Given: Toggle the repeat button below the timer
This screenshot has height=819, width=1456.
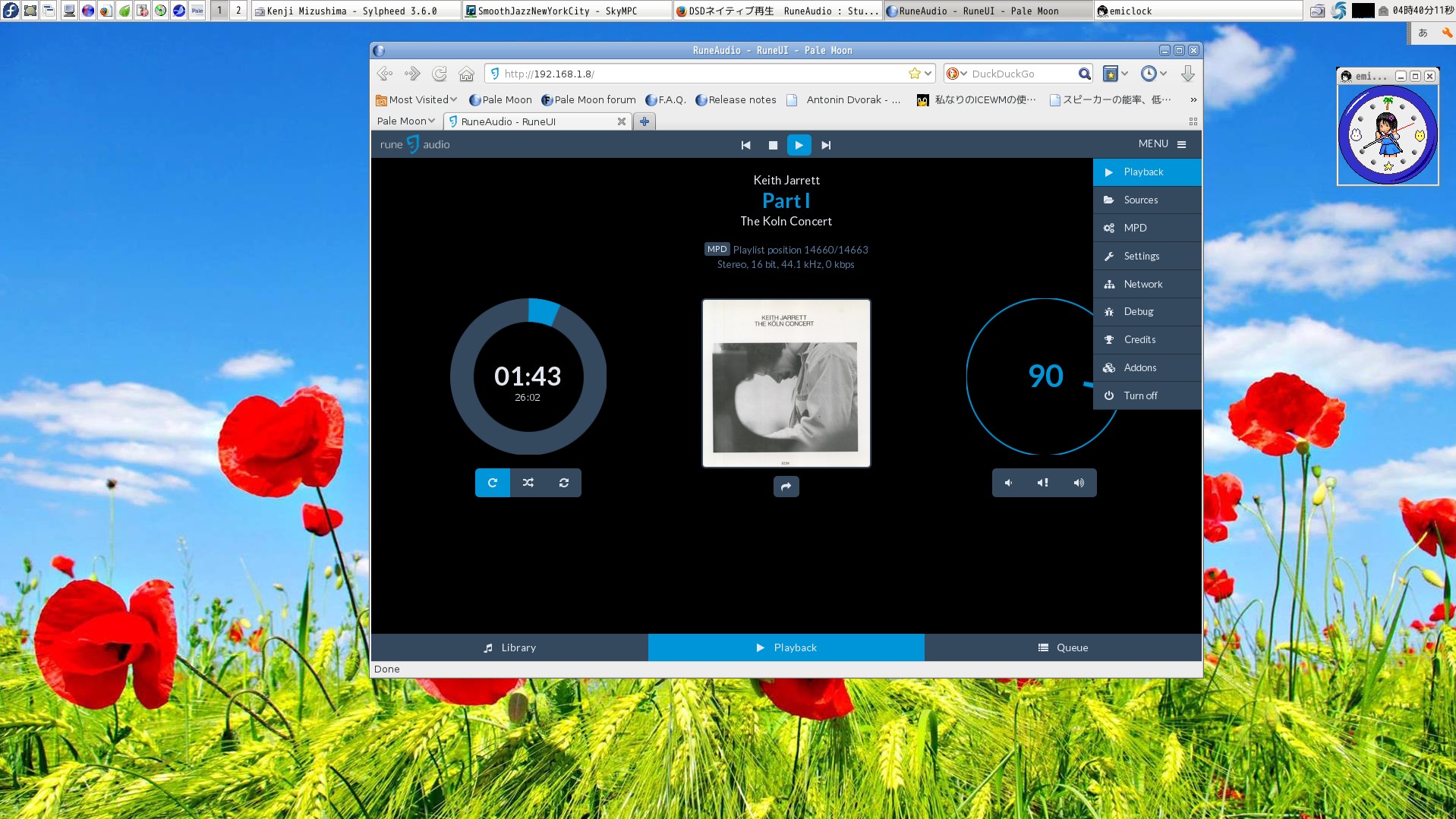Looking at the screenshot, I should click(x=493, y=483).
